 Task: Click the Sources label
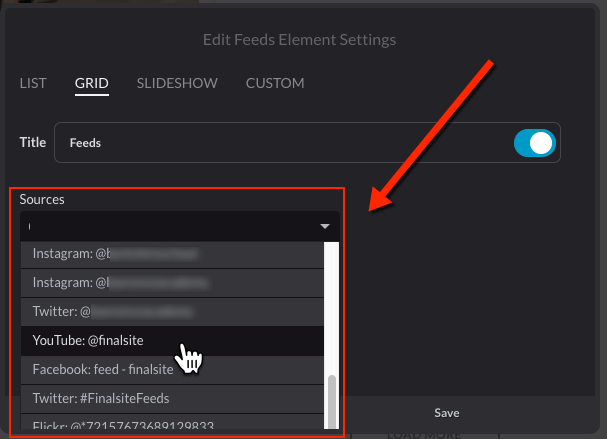tap(42, 199)
